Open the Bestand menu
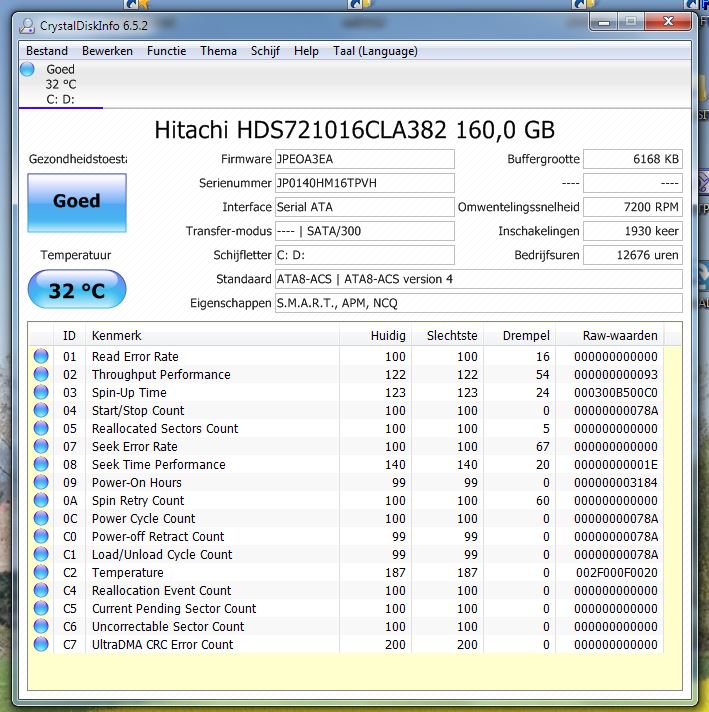The width and height of the screenshot is (709, 712). [x=47, y=51]
